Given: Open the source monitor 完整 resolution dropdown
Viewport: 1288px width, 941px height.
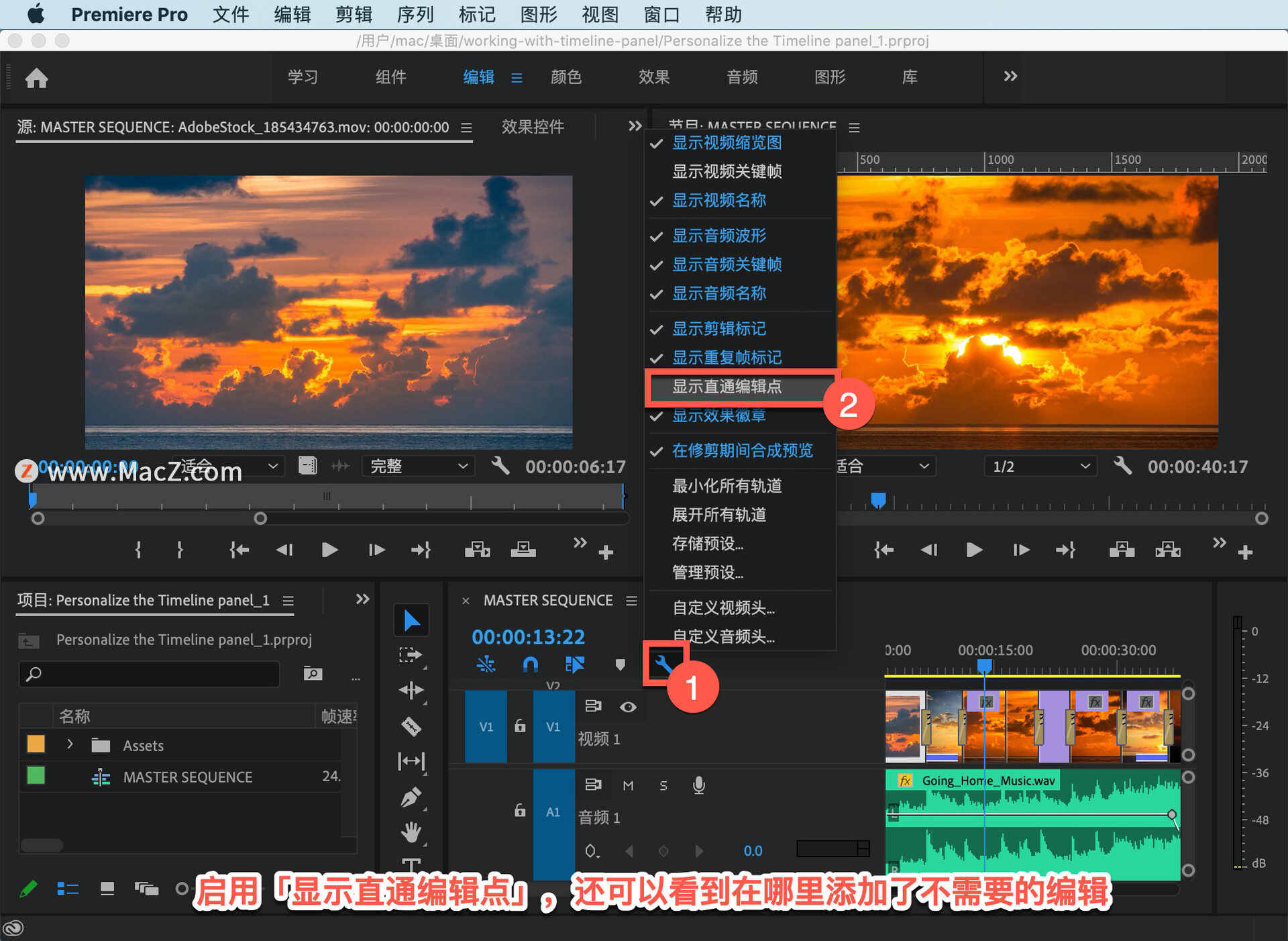Looking at the screenshot, I should pyautogui.click(x=418, y=466).
